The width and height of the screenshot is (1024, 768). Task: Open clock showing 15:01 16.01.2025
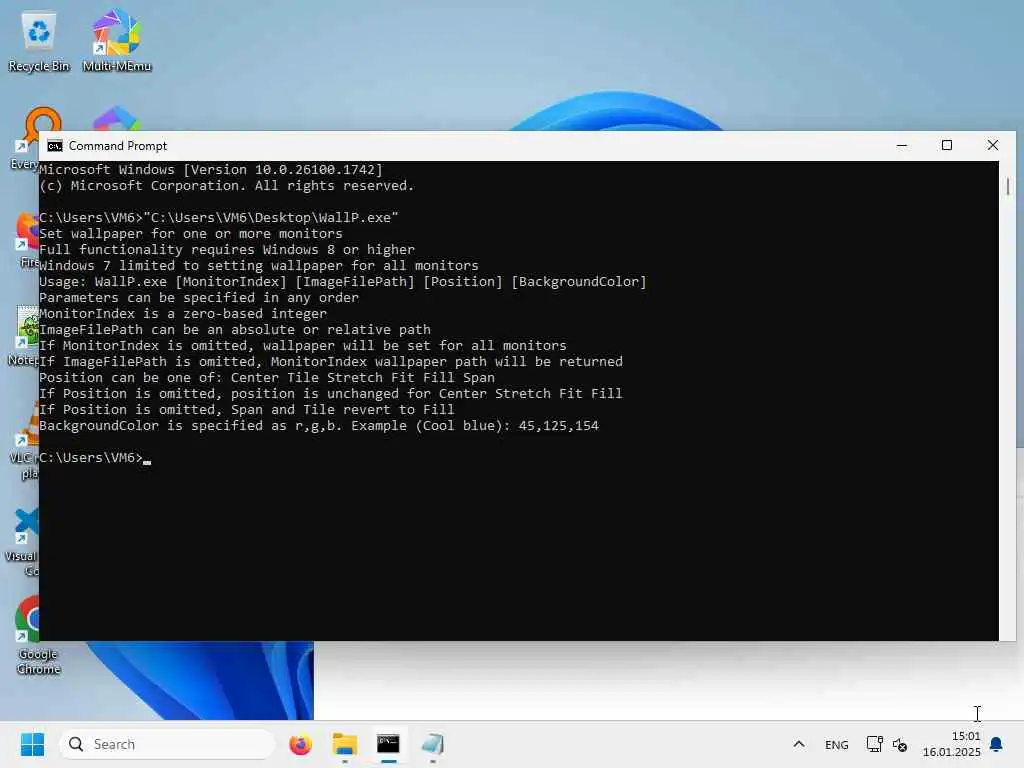coord(952,744)
